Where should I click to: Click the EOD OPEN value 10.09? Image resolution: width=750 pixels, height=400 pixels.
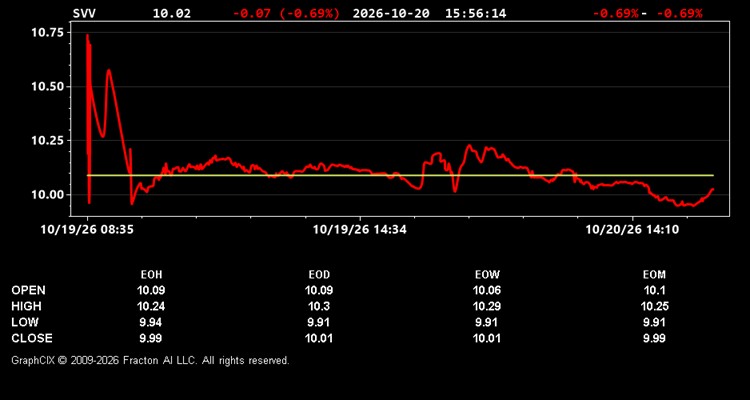[319, 290]
